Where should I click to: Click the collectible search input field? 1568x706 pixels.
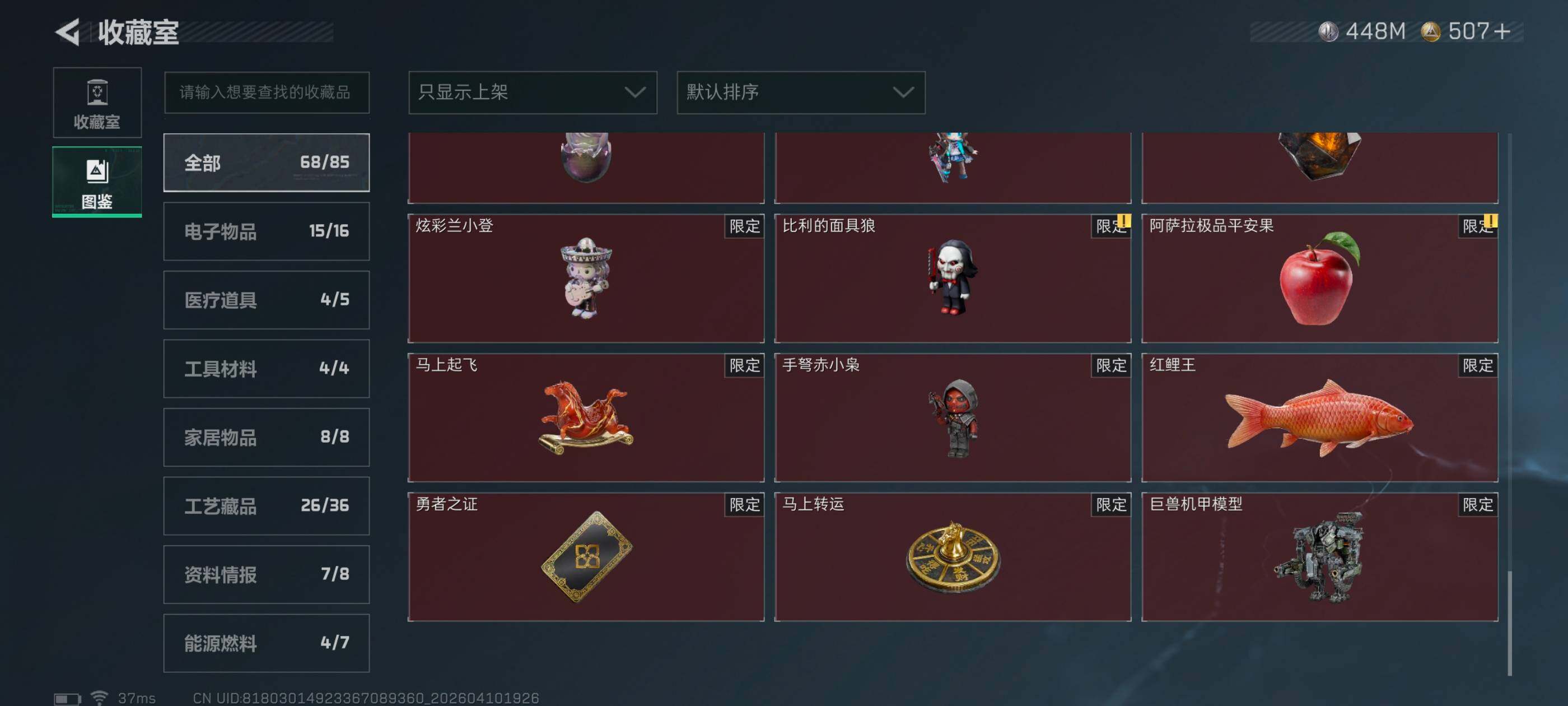click(267, 92)
